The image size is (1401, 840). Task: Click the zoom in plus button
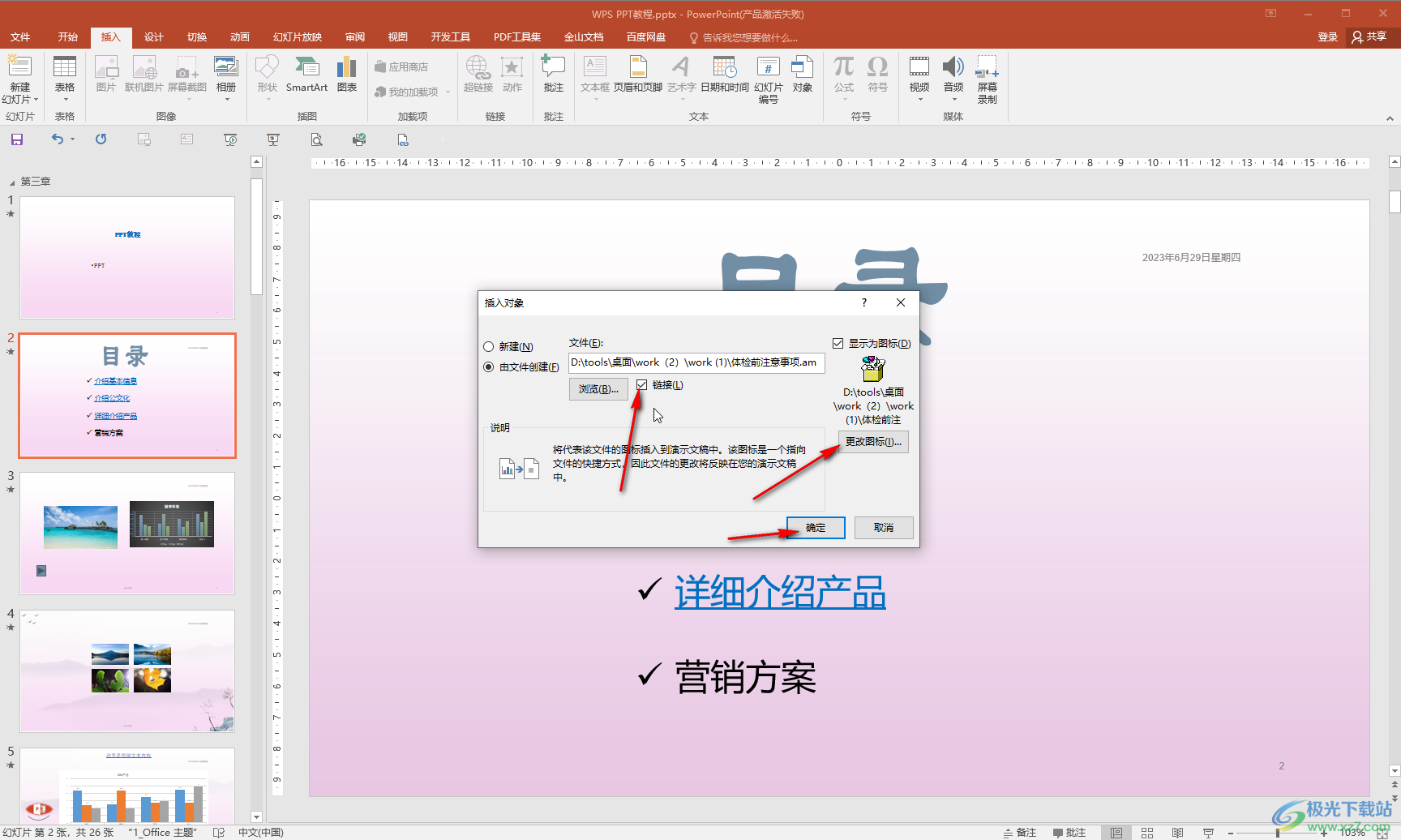1324,833
